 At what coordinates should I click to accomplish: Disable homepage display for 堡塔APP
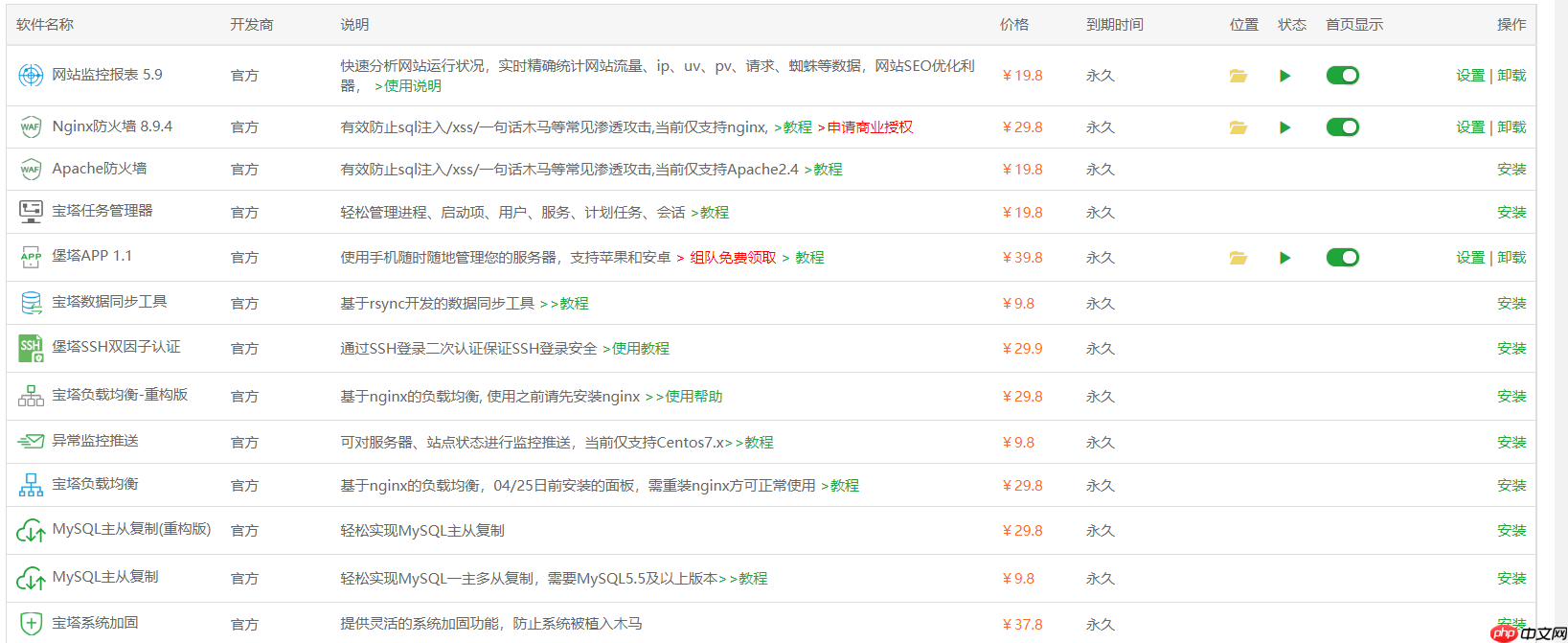(x=1342, y=258)
